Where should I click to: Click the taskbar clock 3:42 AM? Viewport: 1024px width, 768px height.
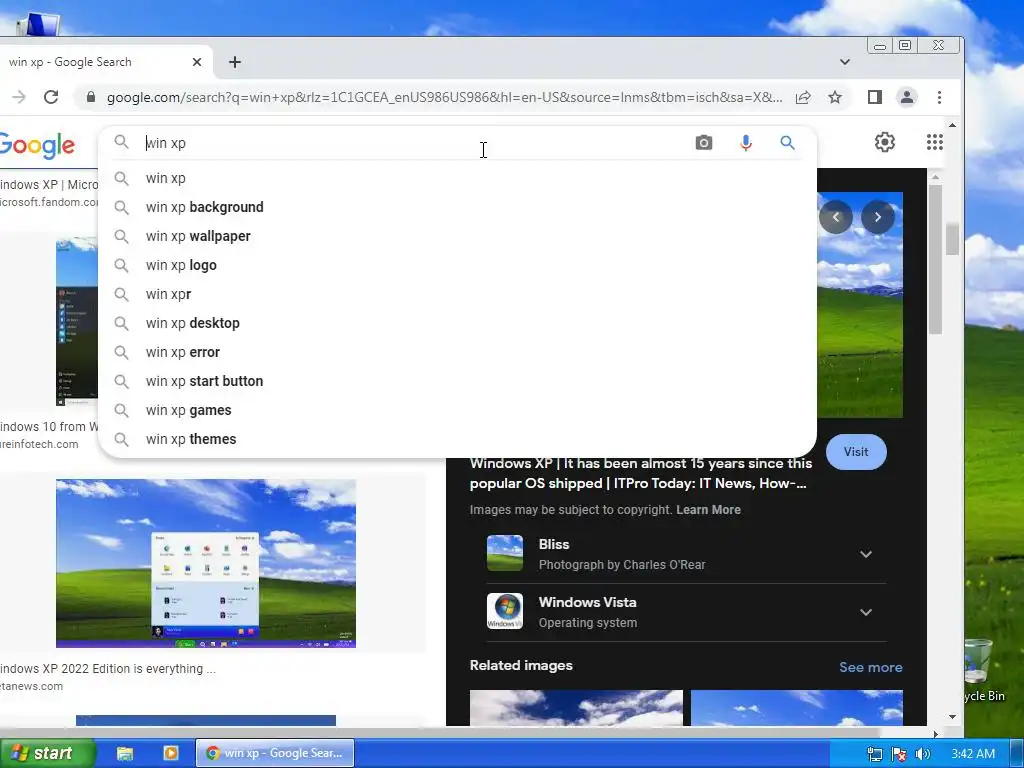[973, 754]
